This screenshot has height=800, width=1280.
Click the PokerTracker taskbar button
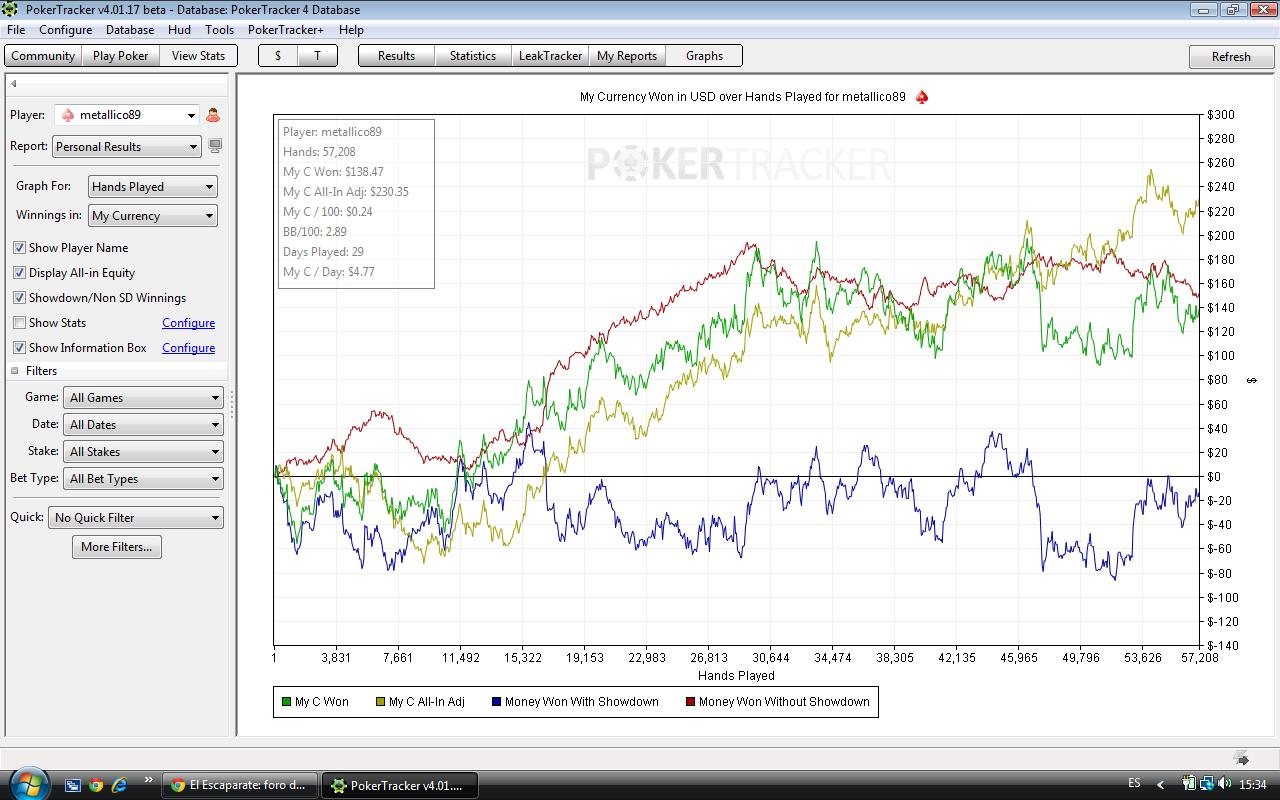coord(400,785)
